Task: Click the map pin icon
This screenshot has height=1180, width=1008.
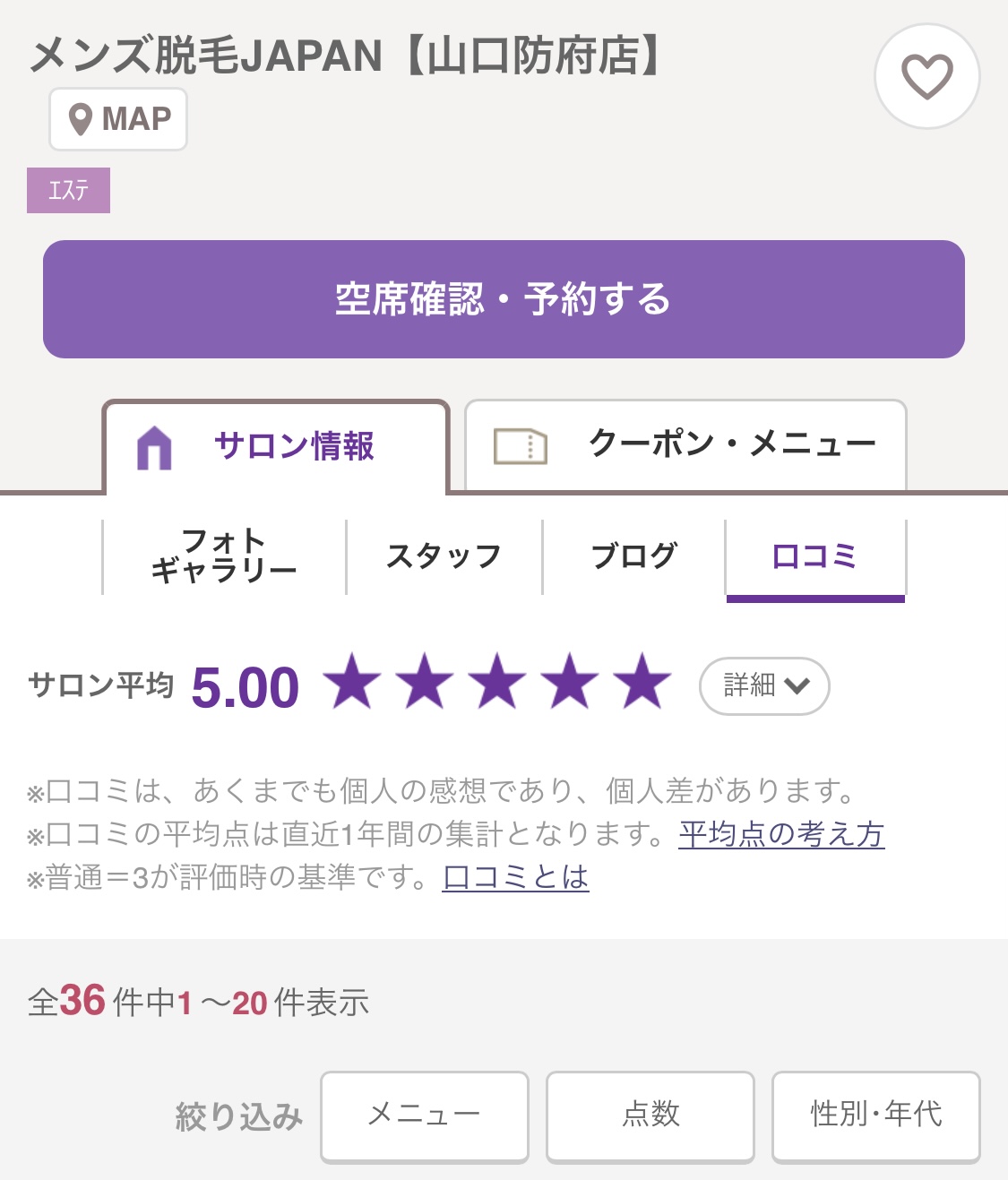Action: pos(81,119)
